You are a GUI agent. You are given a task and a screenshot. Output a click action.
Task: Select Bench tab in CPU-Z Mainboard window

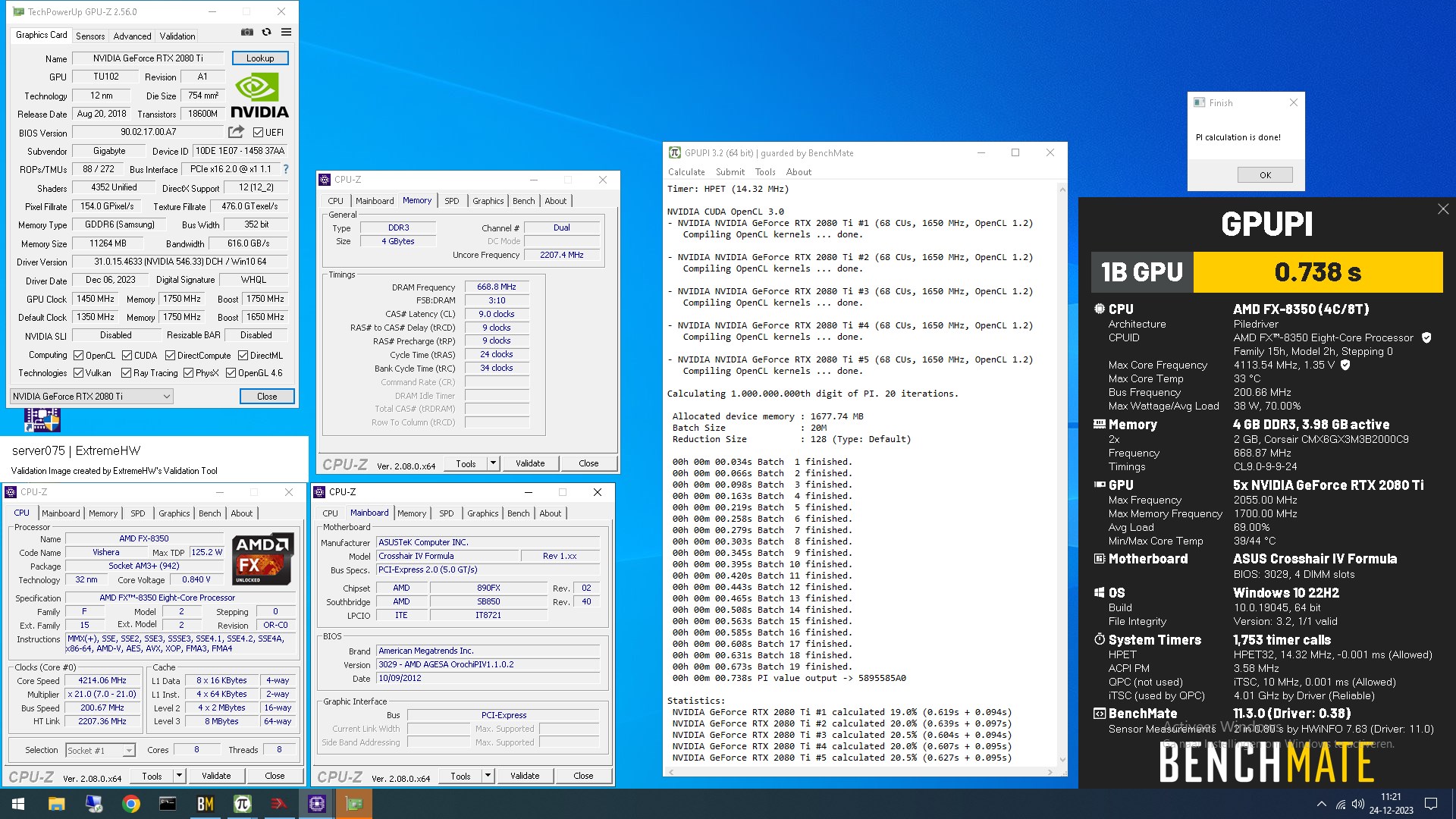tap(519, 513)
